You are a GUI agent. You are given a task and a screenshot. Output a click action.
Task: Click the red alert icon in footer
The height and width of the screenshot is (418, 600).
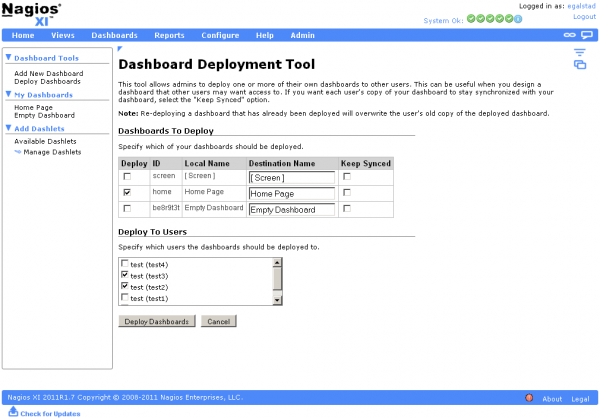pos(528,398)
